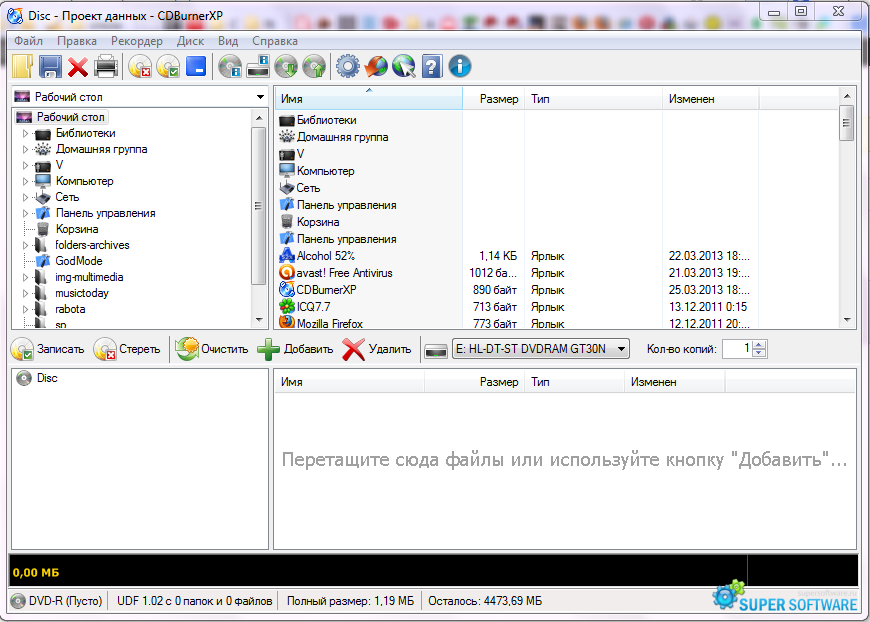Screen dimensions: 870x622
Task: Select GodMode in the folder tree
Action: [x=79, y=261]
